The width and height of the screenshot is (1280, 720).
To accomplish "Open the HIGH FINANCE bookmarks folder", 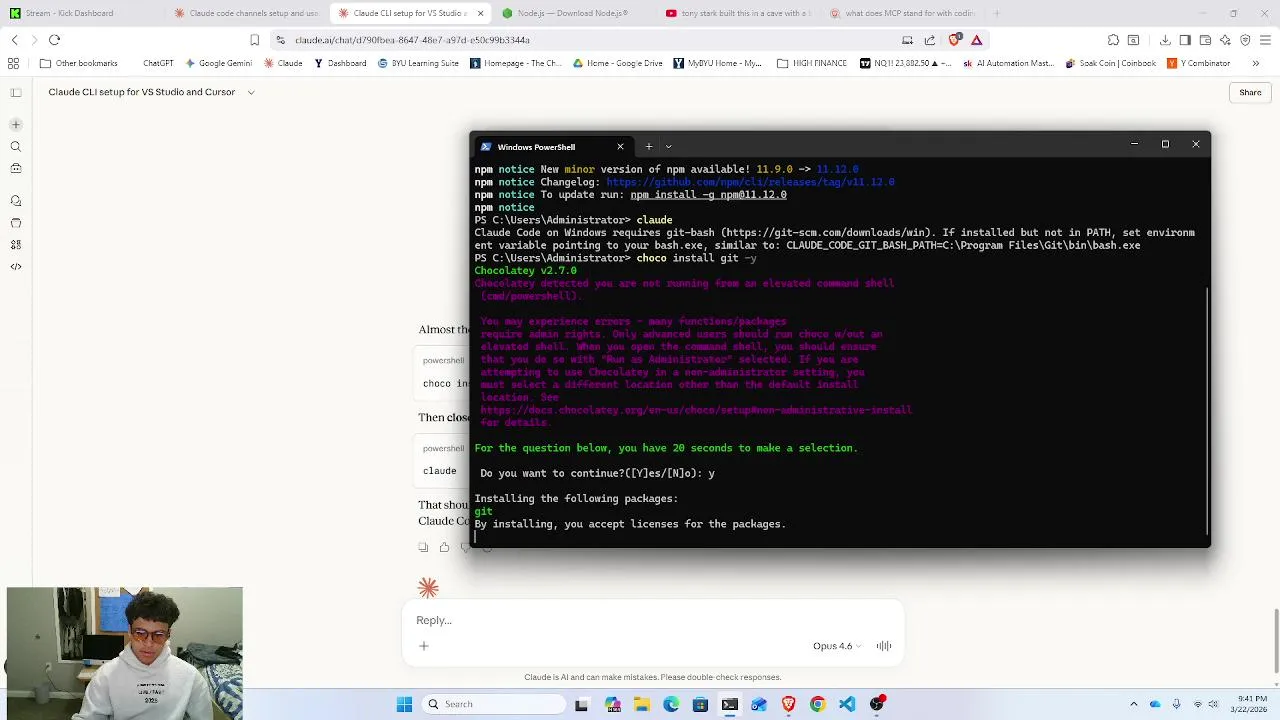I will 812,63.
